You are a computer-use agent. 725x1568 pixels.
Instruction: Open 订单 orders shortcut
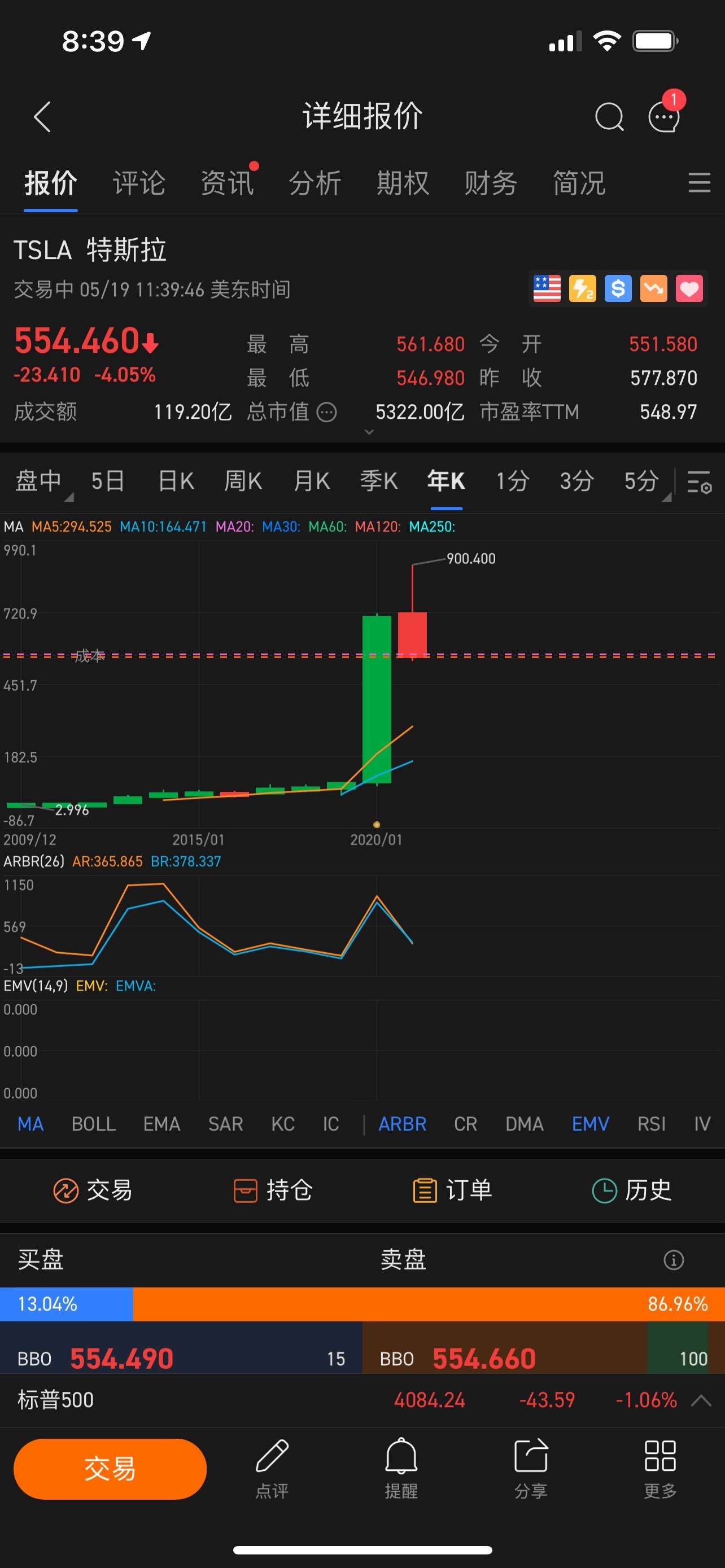point(452,1190)
